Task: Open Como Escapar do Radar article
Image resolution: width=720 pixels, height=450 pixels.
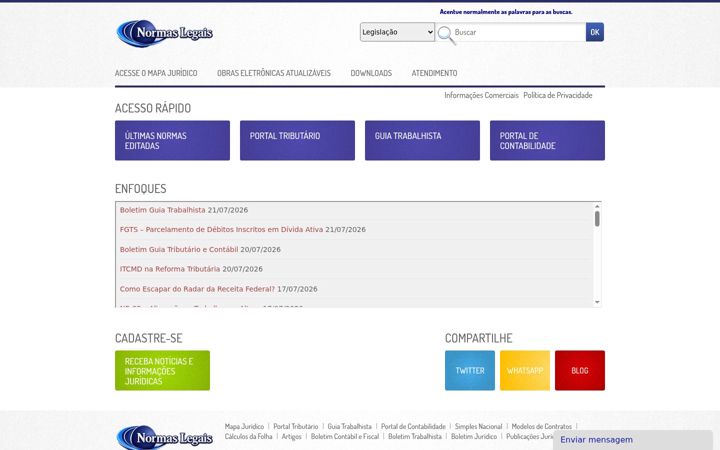Action: (197, 289)
